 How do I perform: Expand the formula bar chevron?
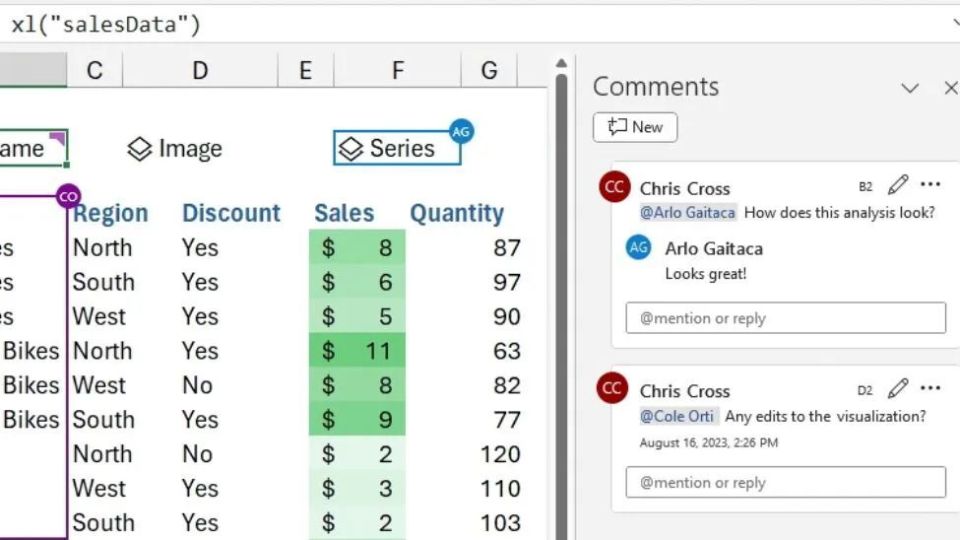click(957, 23)
